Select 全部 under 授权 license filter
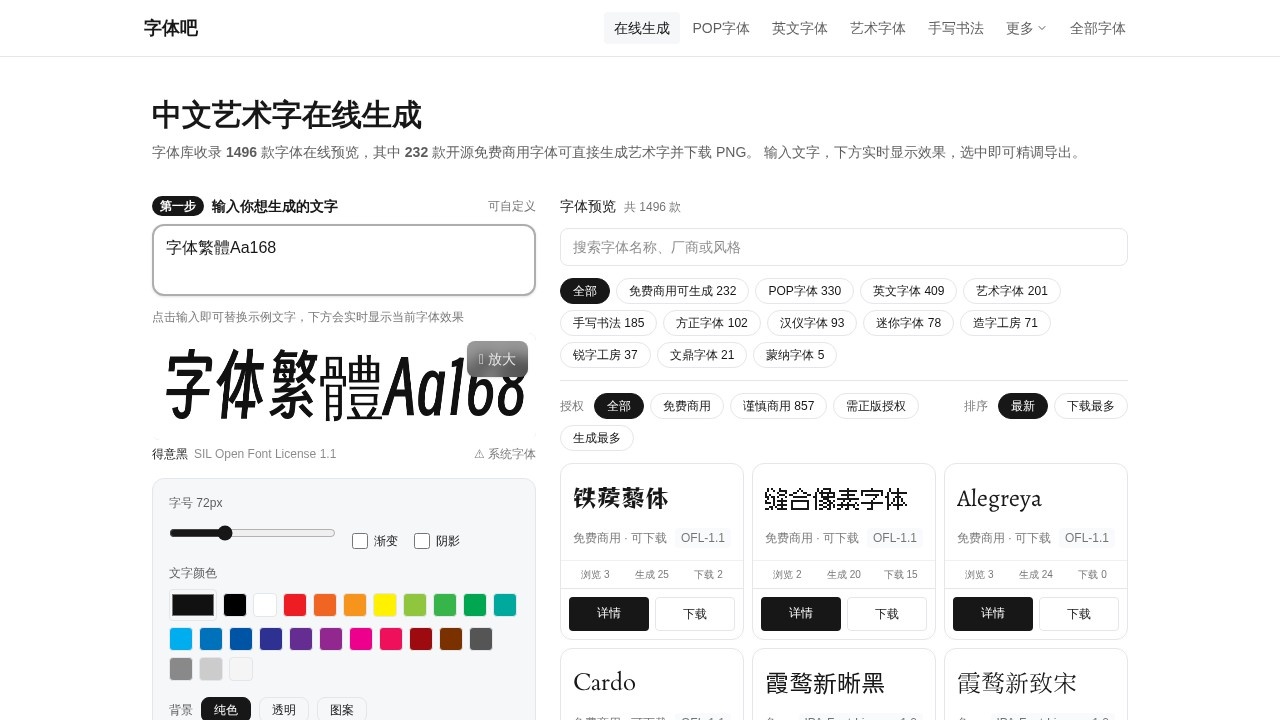1280x720 pixels. pyautogui.click(x=619, y=406)
